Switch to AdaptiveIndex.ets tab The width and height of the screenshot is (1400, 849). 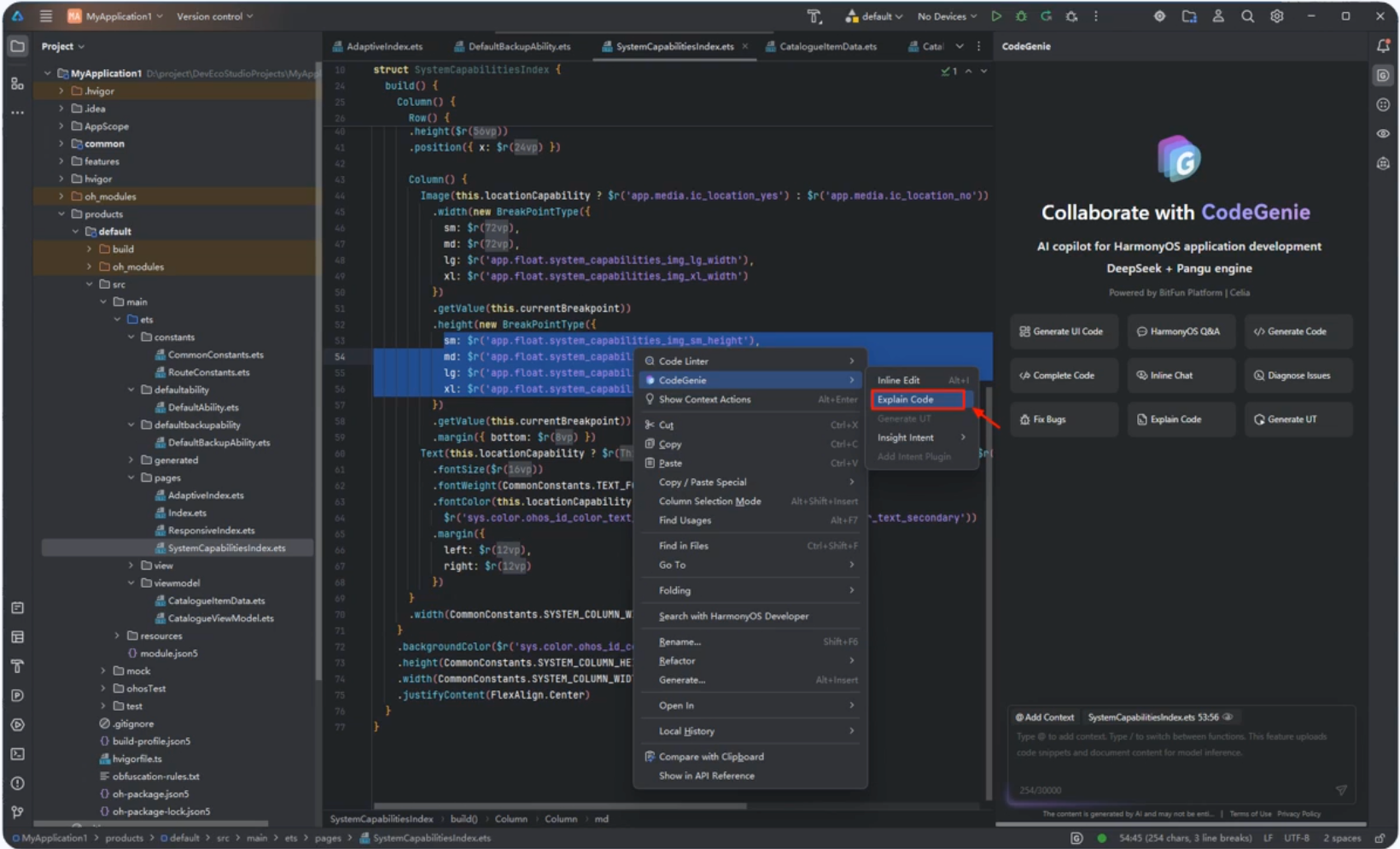click(x=377, y=46)
